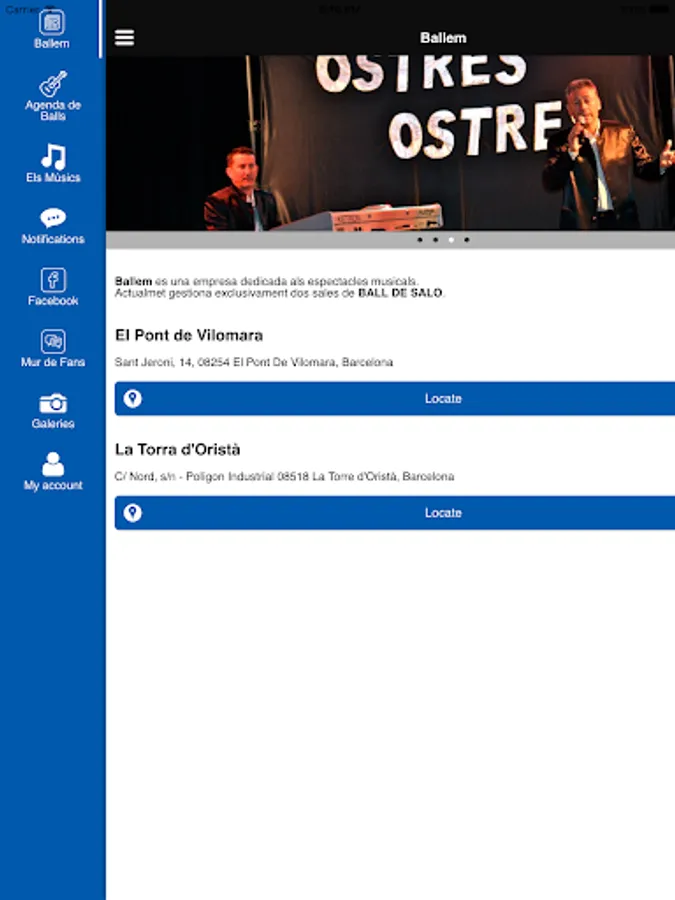Viewport: 675px width, 900px height.
Task: Open Agenda de Balls guitar icon
Action: coord(53,84)
